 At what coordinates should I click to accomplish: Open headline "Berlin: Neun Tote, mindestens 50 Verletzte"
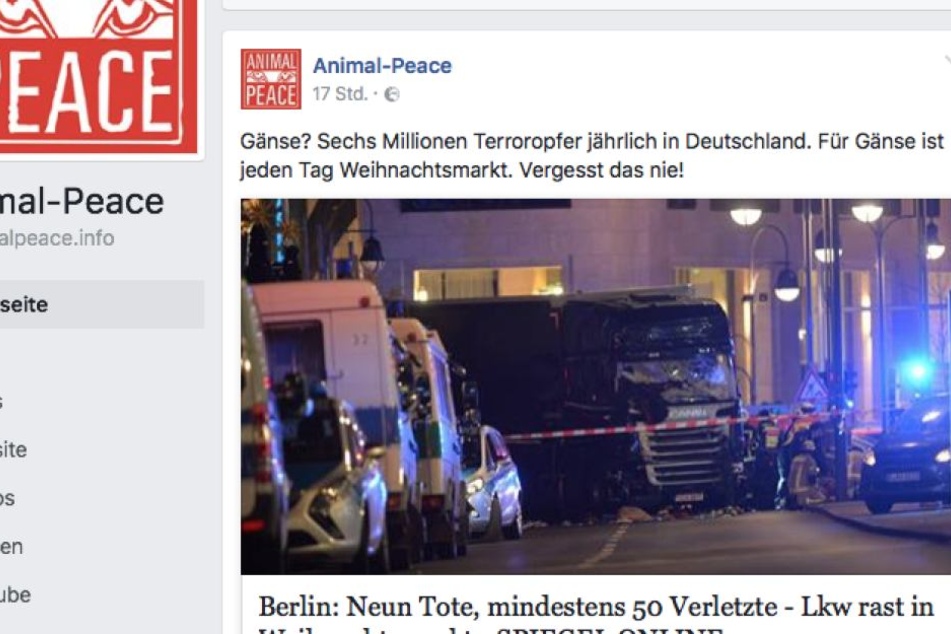tap(517, 606)
